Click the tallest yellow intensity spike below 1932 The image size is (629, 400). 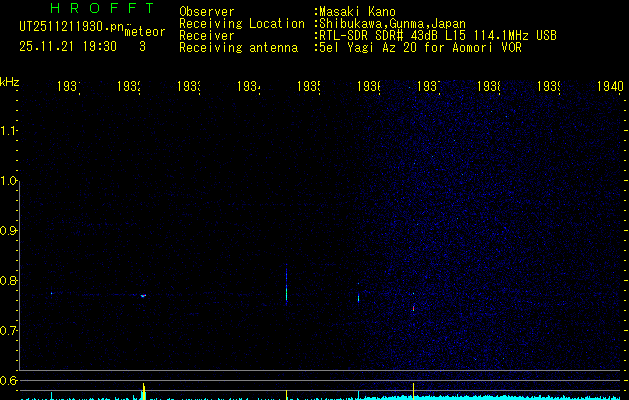(144, 391)
